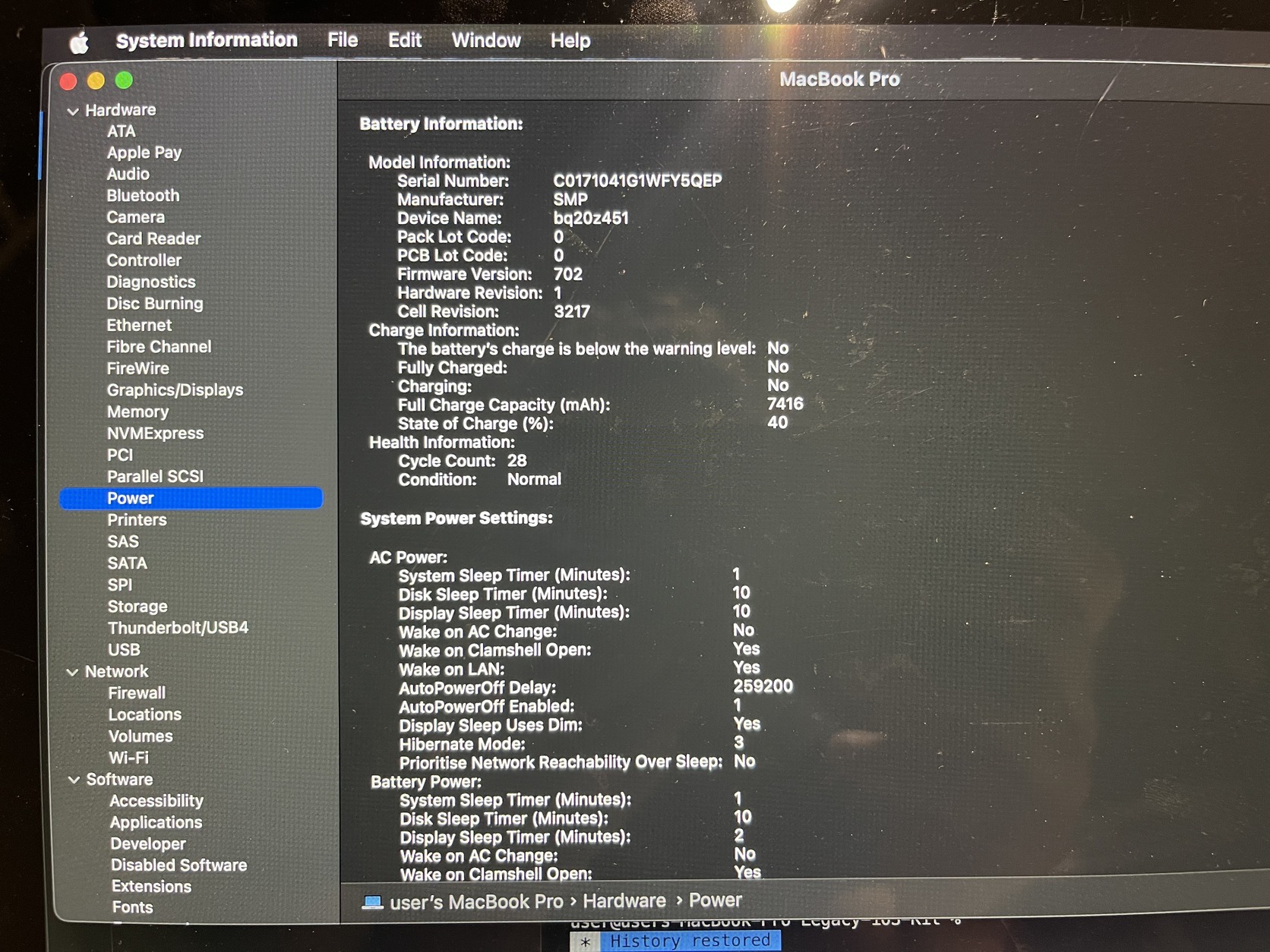Click "user's MacBook Pro" in the path bar

tap(476, 902)
